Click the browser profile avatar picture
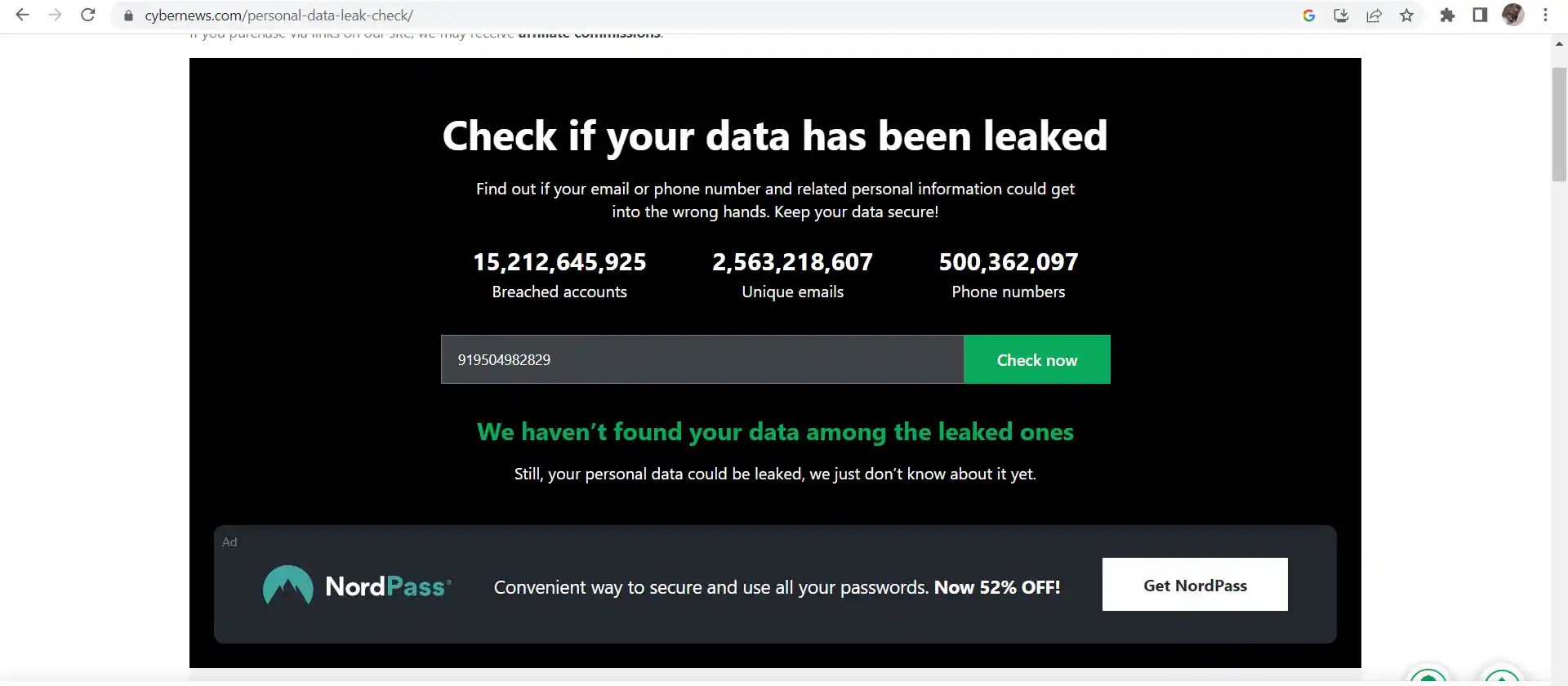Image resolution: width=1568 pixels, height=686 pixels. pos(1512,15)
